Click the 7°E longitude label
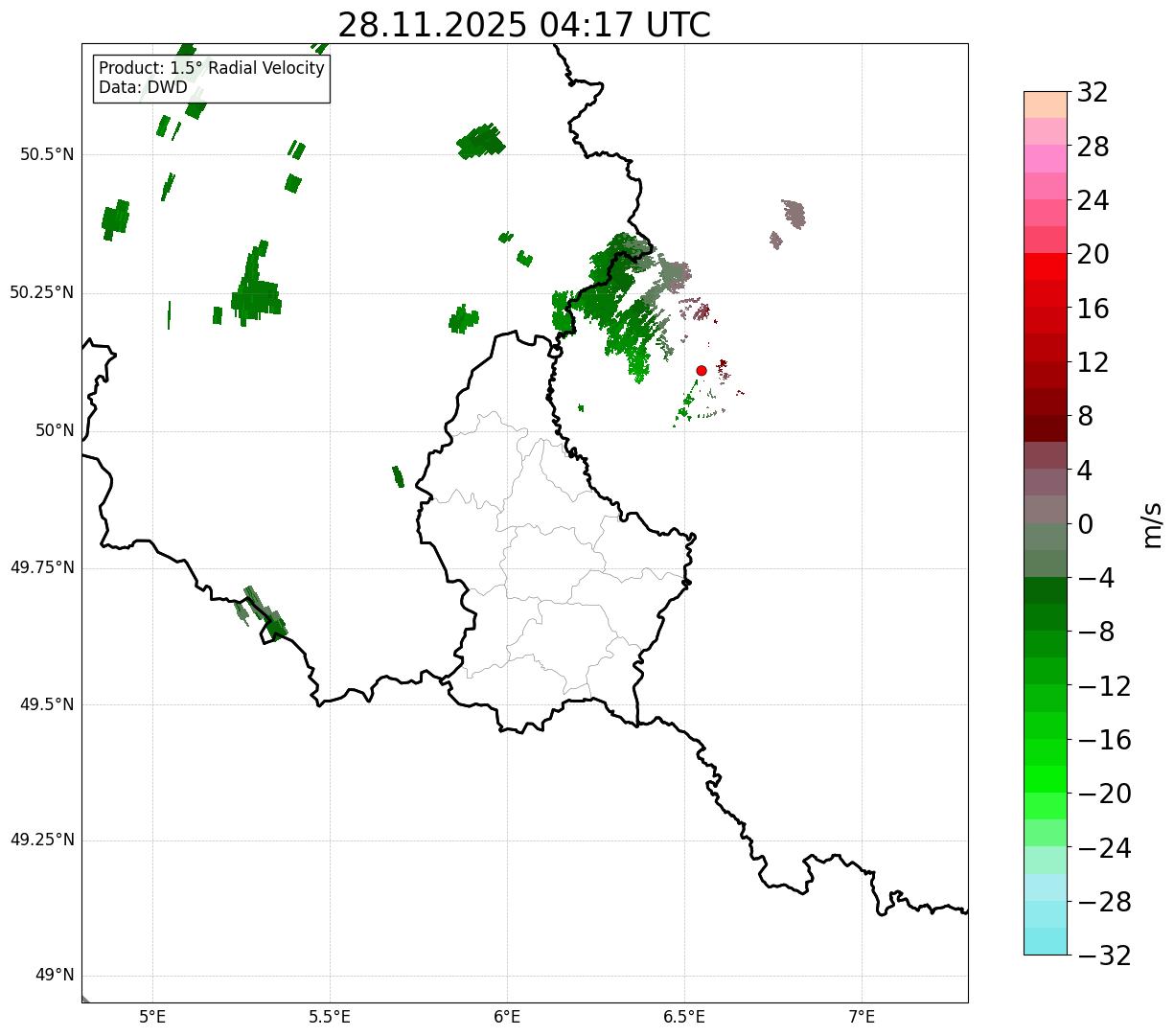Screen dimensions: 1174x1036 click(862, 1016)
